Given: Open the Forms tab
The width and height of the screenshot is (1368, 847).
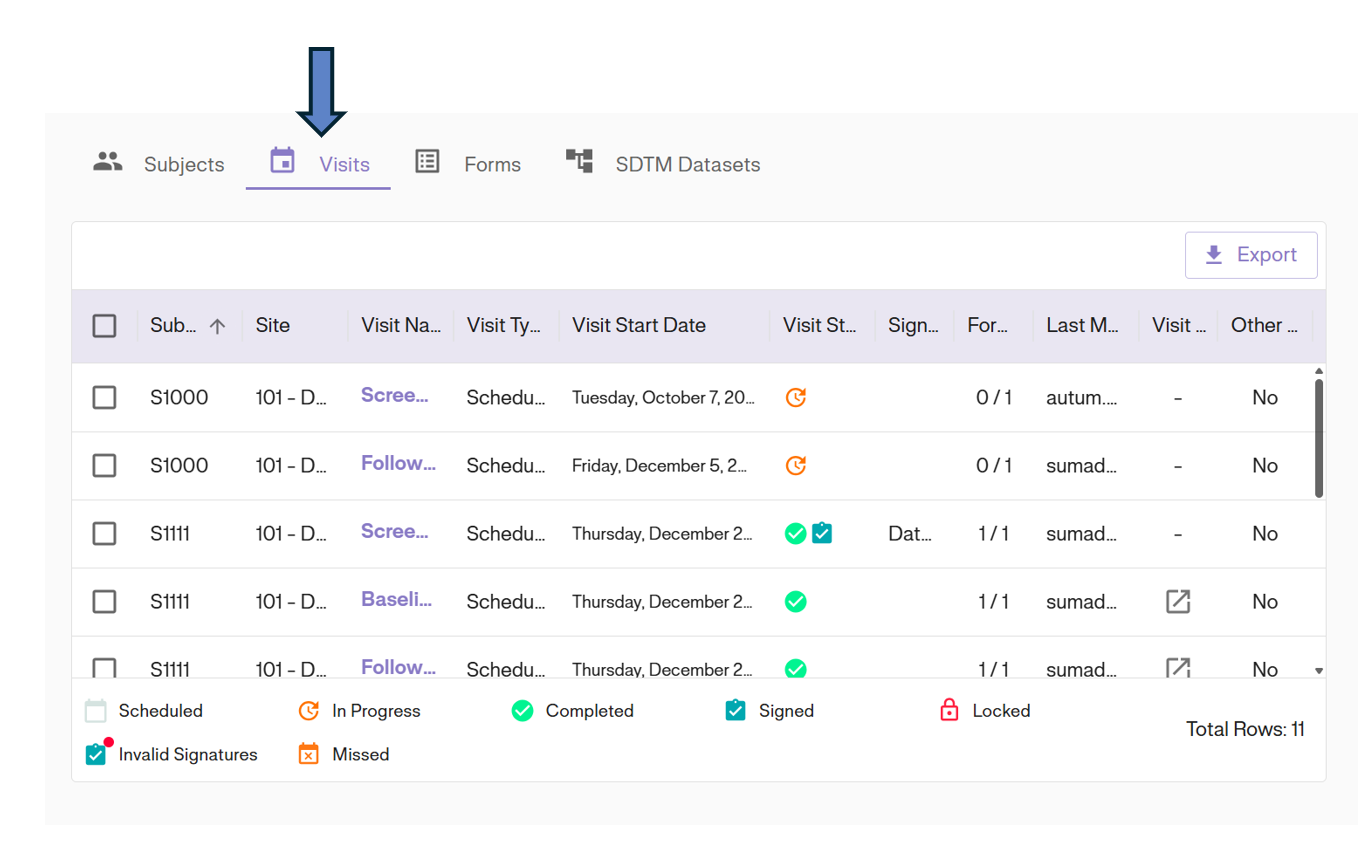Looking at the screenshot, I should point(468,164).
